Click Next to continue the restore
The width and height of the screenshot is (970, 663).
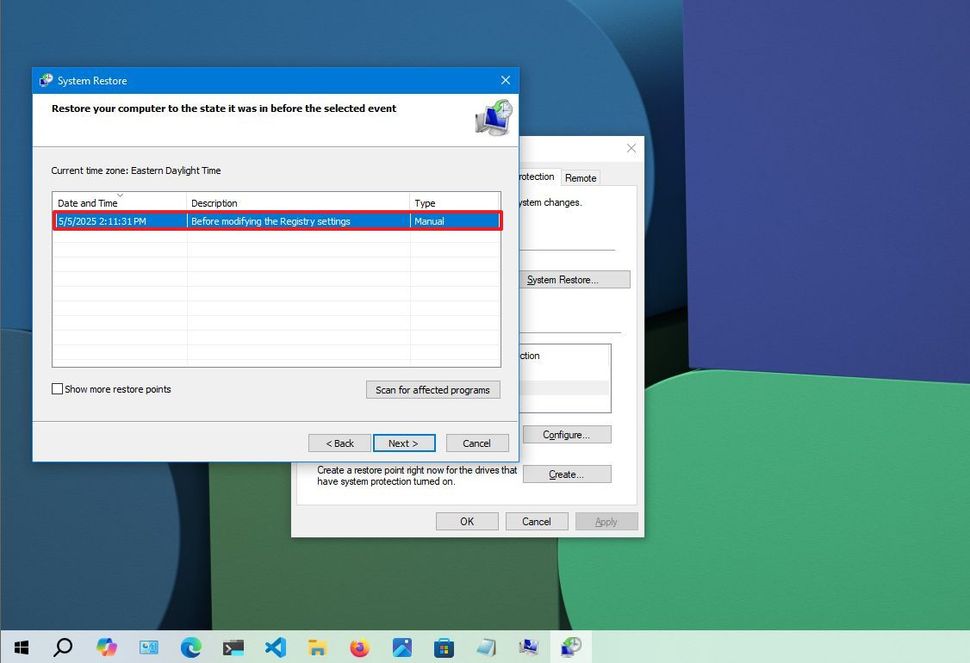click(x=404, y=442)
